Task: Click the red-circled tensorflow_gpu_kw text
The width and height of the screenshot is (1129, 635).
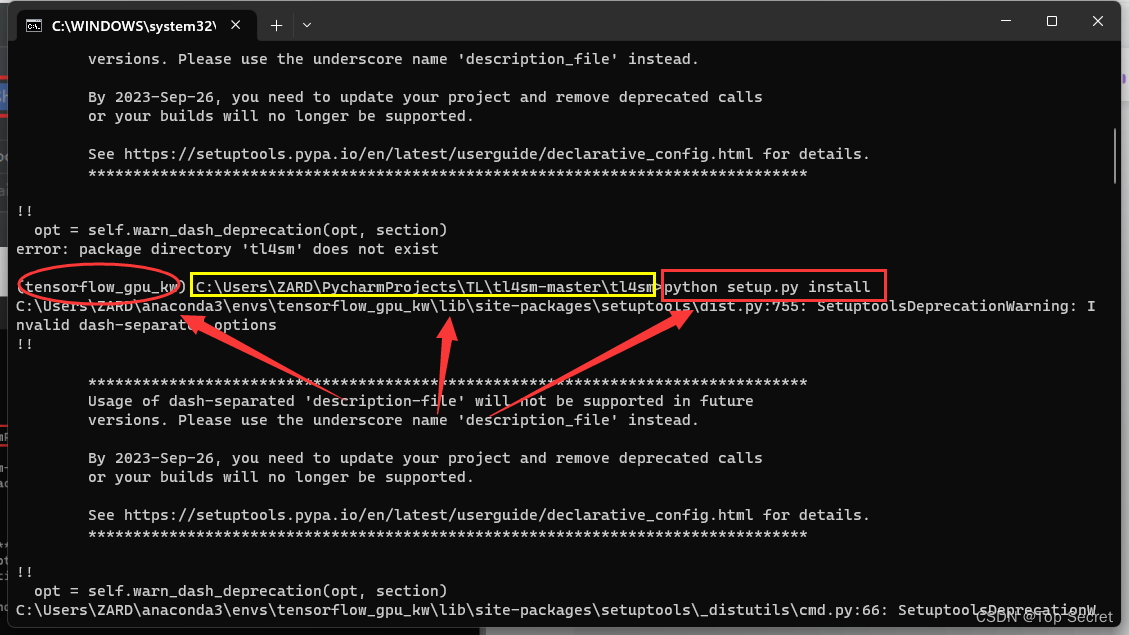Action: tap(96, 286)
